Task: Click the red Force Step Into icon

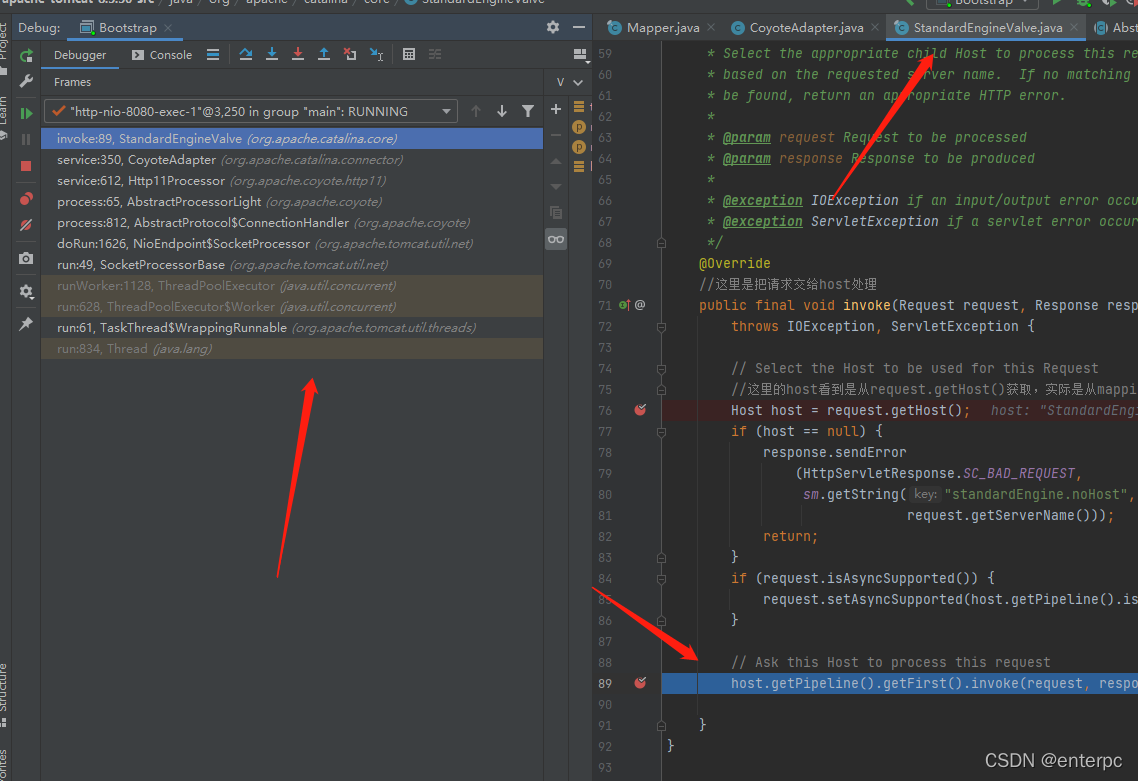Action: pyautogui.click(x=298, y=54)
